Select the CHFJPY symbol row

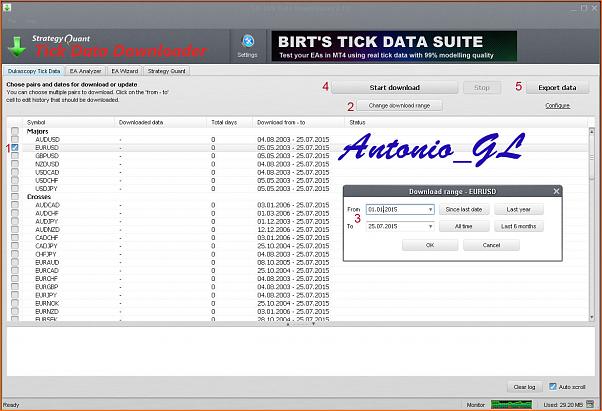(298, 254)
